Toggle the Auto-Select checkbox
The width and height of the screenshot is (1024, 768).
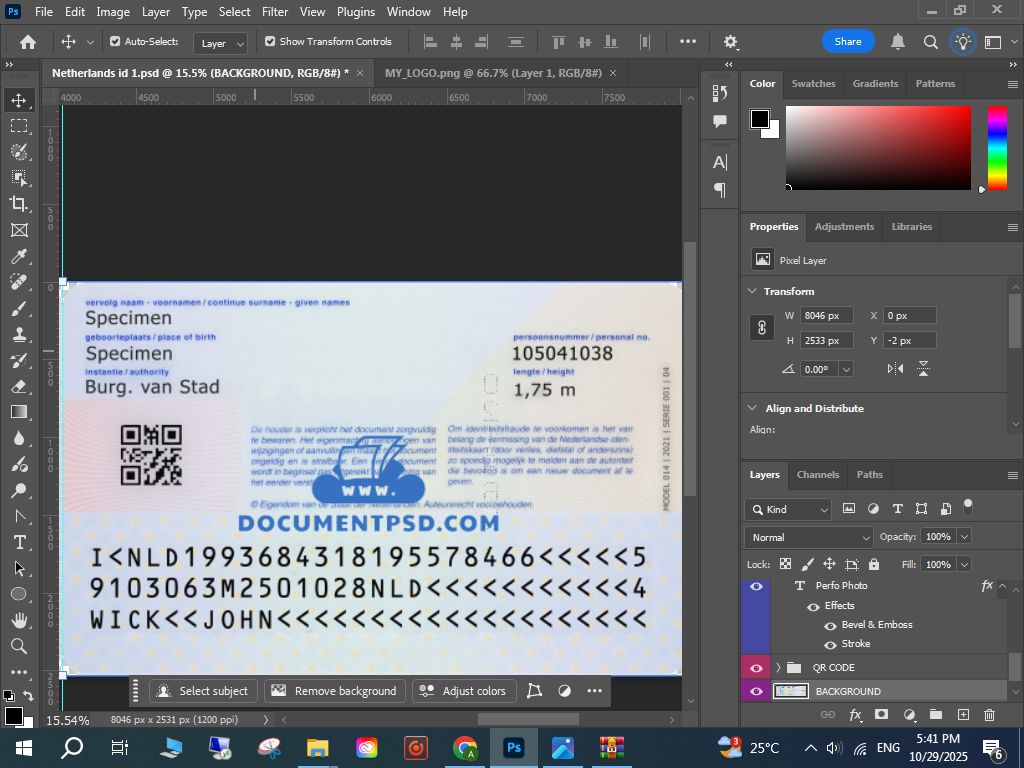pyautogui.click(x=115, y=42)
